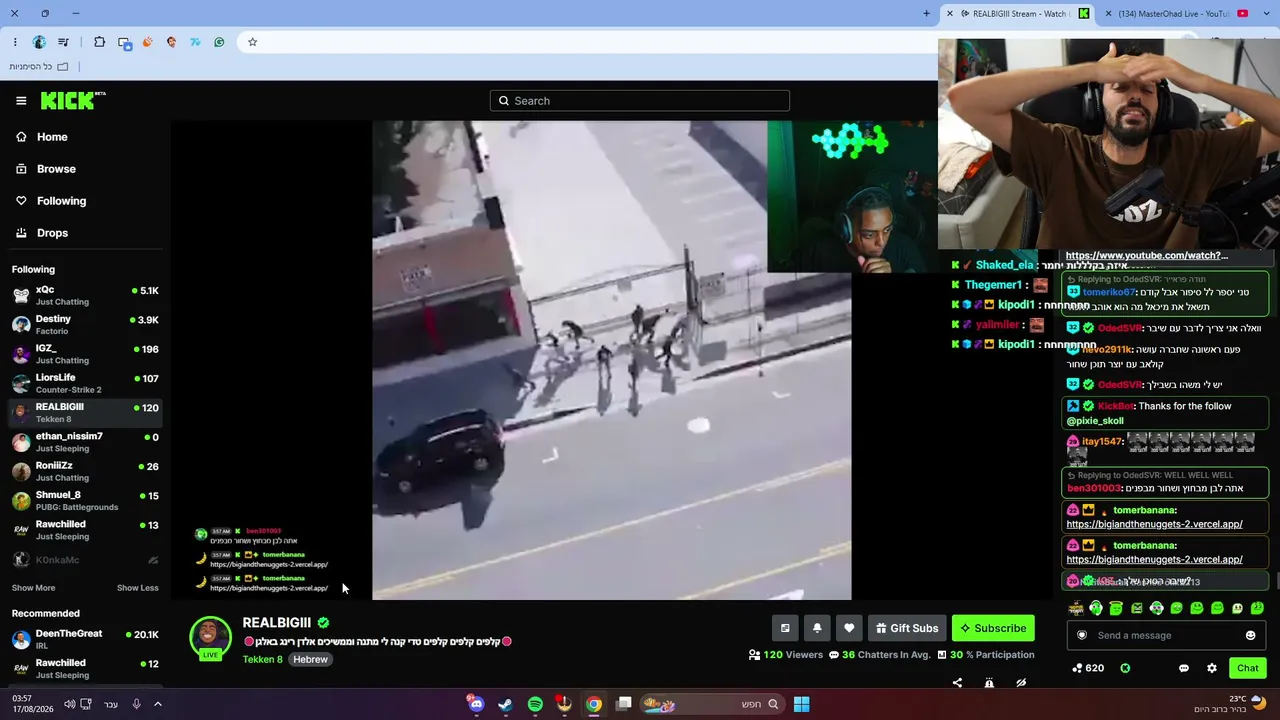
Task: Open Spotify from the taskbar
Action: tap(535, 704)
